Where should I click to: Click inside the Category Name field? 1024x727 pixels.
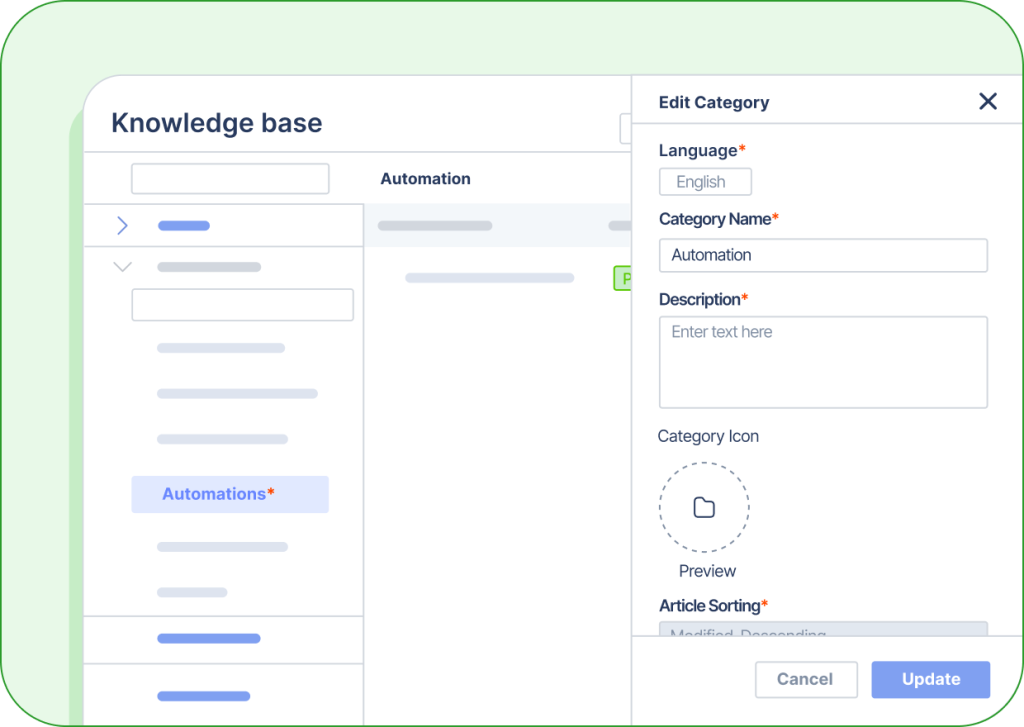(x=823, y=255)
